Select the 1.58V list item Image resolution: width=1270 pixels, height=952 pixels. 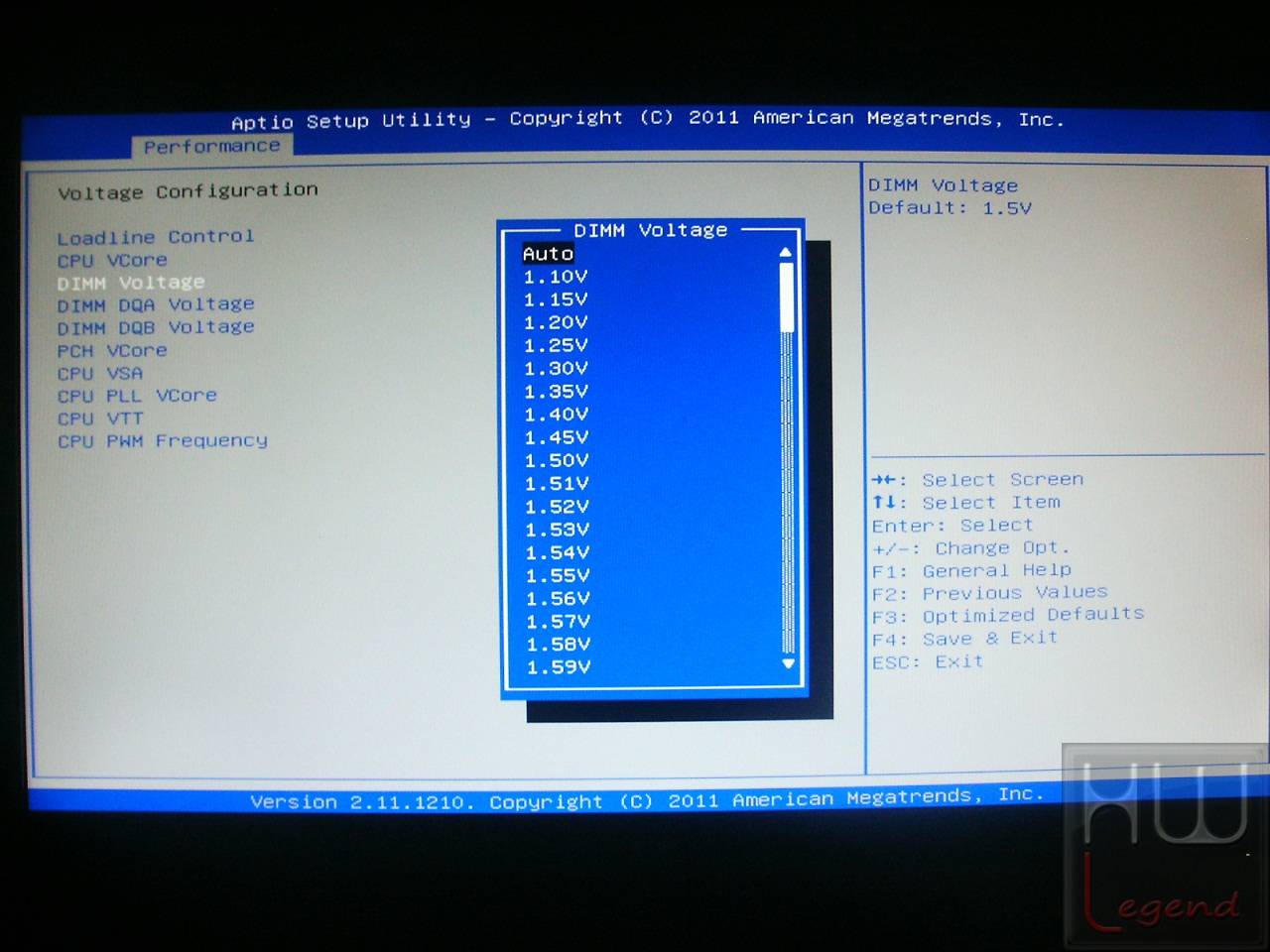(558, 645)
